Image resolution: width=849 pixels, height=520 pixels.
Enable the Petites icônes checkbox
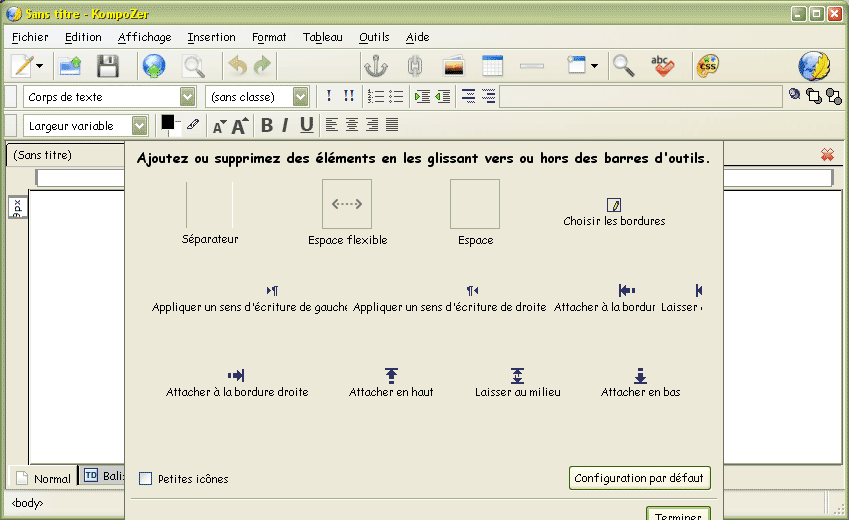[146, 479]
